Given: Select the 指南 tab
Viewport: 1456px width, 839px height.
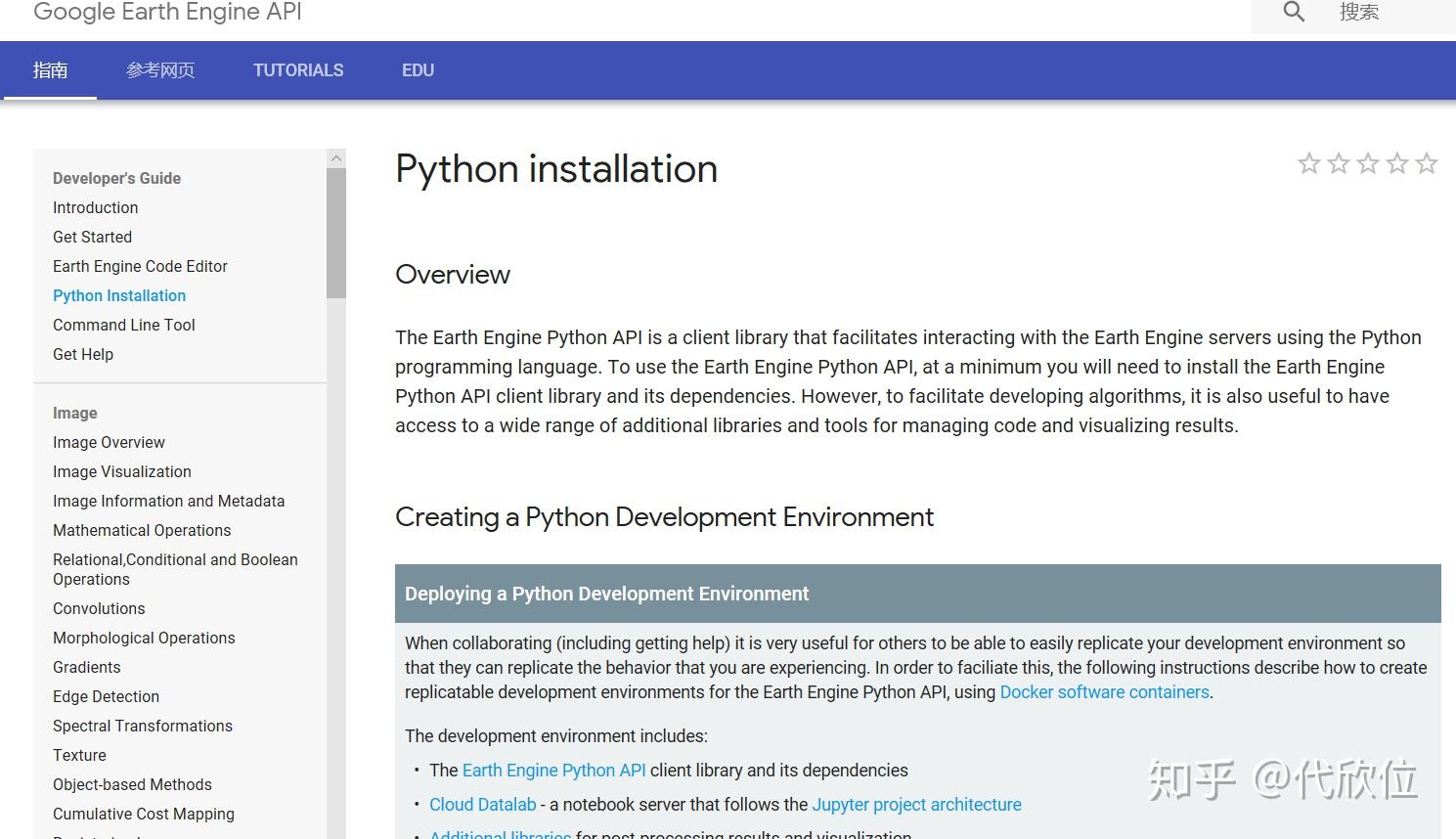Looking at the screenshot, I should tap(50, 70).
